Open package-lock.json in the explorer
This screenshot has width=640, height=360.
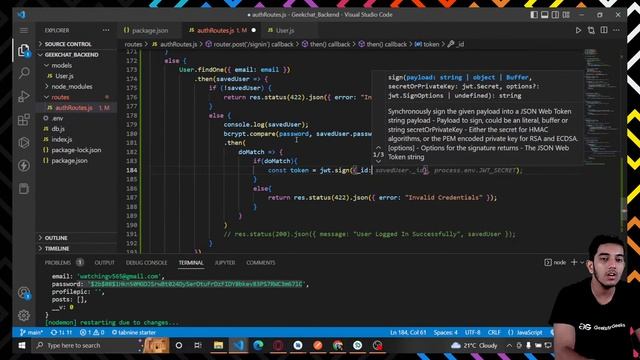pos(76,150)
